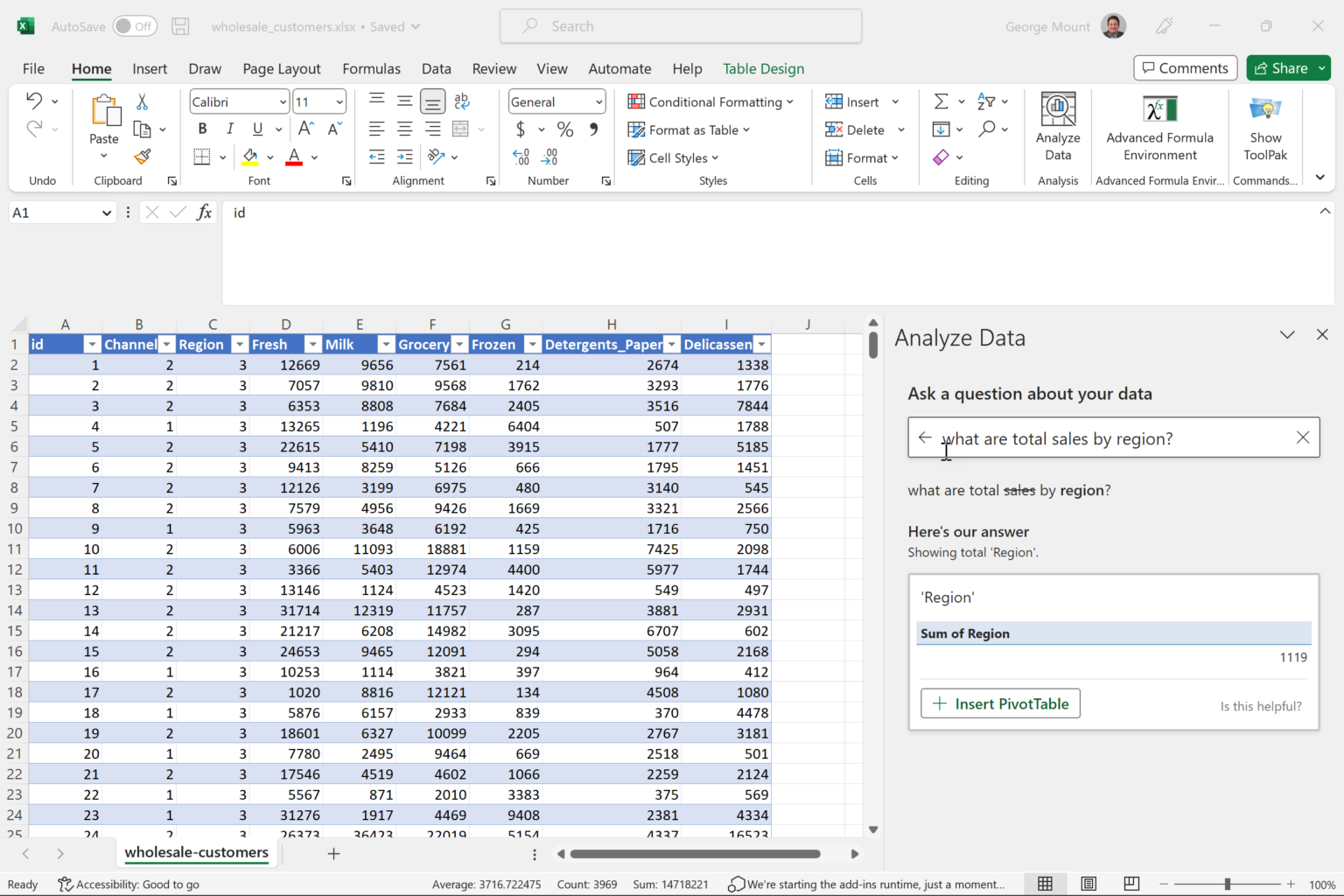Open the Comments button
This screenshot has height=896, width=1344.
click(1185, 68)
